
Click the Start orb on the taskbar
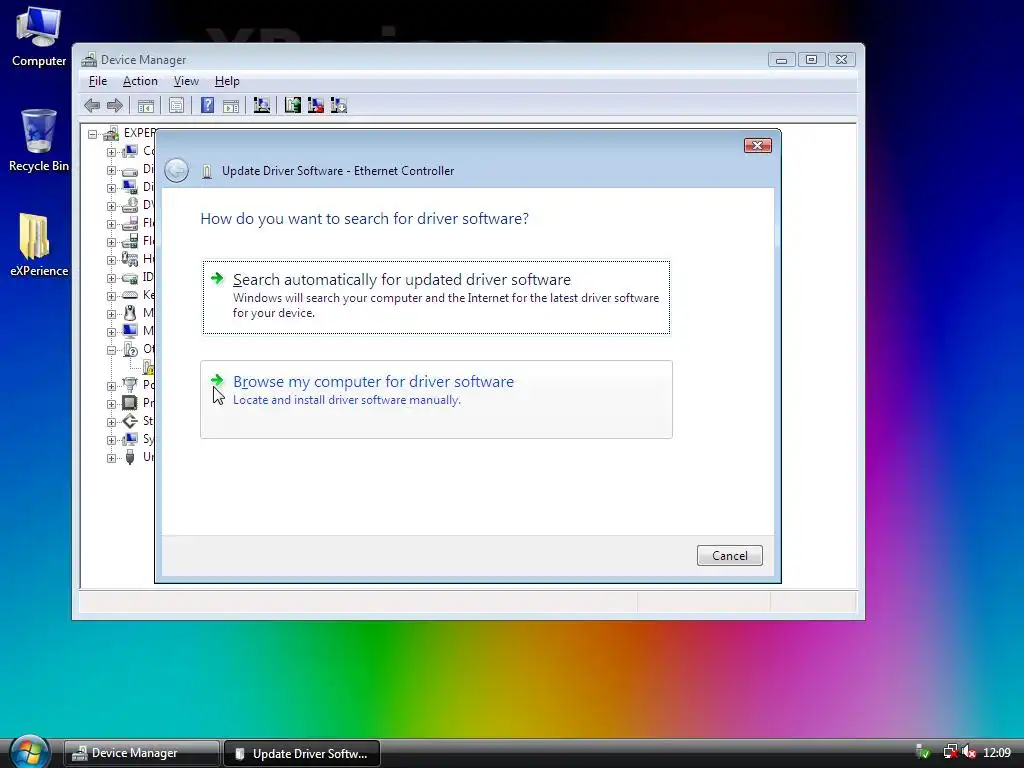click(29, 751)
